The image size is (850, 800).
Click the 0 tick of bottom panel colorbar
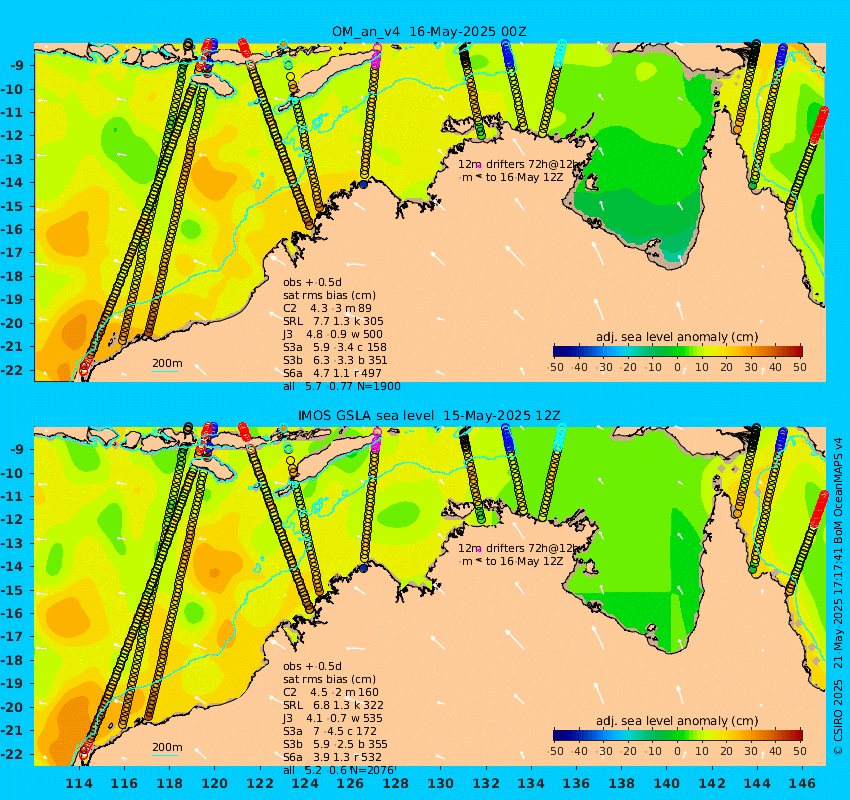tap(678, 751)
